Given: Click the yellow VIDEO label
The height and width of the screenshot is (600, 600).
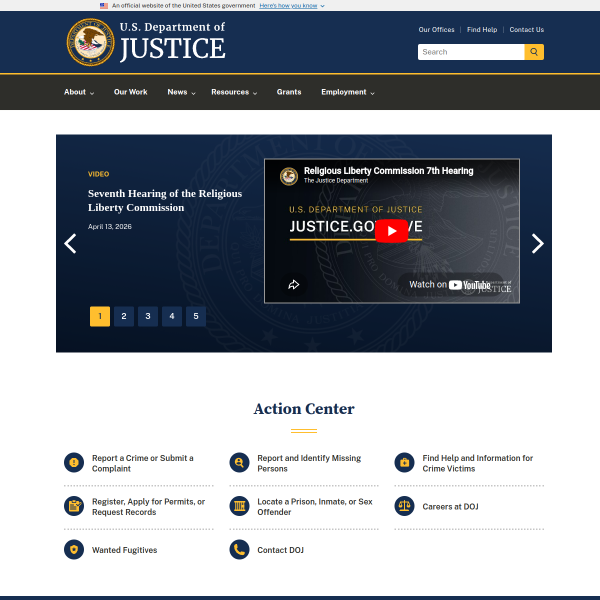Looking at the screenshot, I should (x=98, y=174).
